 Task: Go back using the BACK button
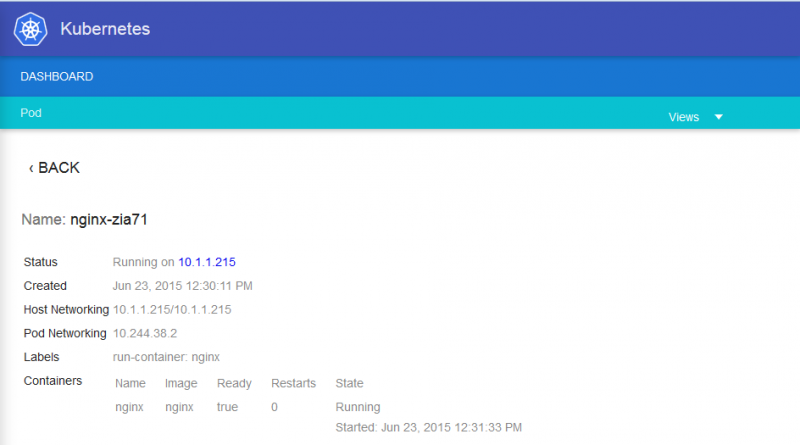[x=54, y=168]
